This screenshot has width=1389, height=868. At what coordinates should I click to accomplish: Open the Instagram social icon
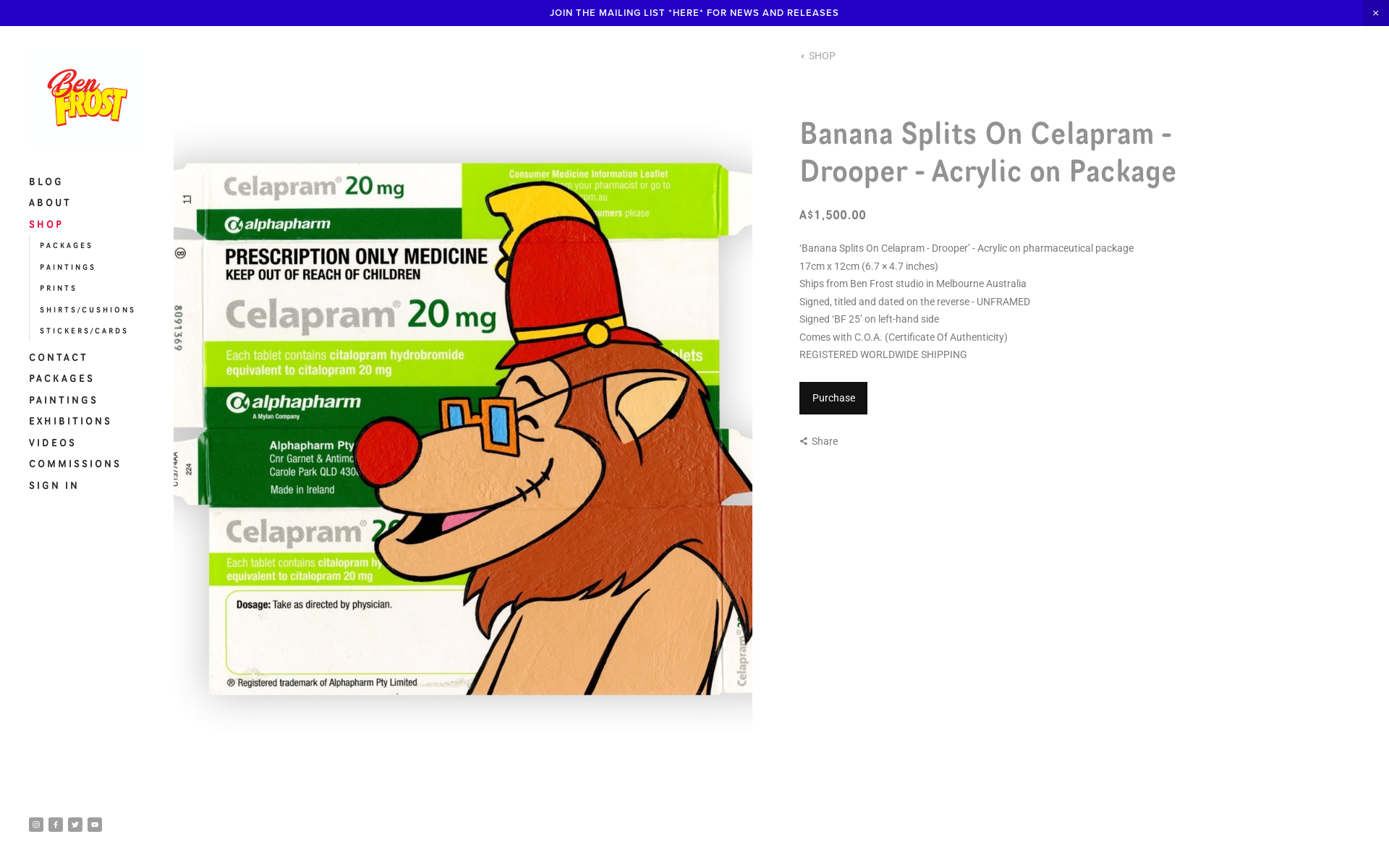coord(36,825)
